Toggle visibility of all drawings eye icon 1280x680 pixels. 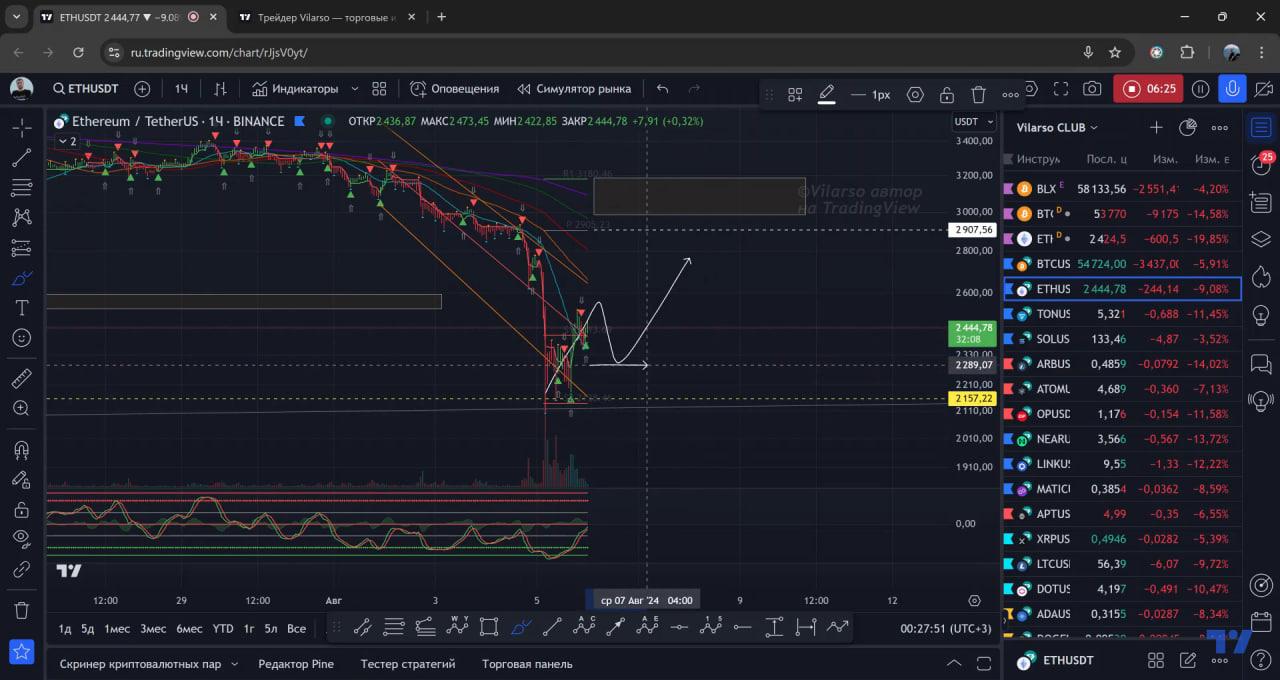coord(21,538)
